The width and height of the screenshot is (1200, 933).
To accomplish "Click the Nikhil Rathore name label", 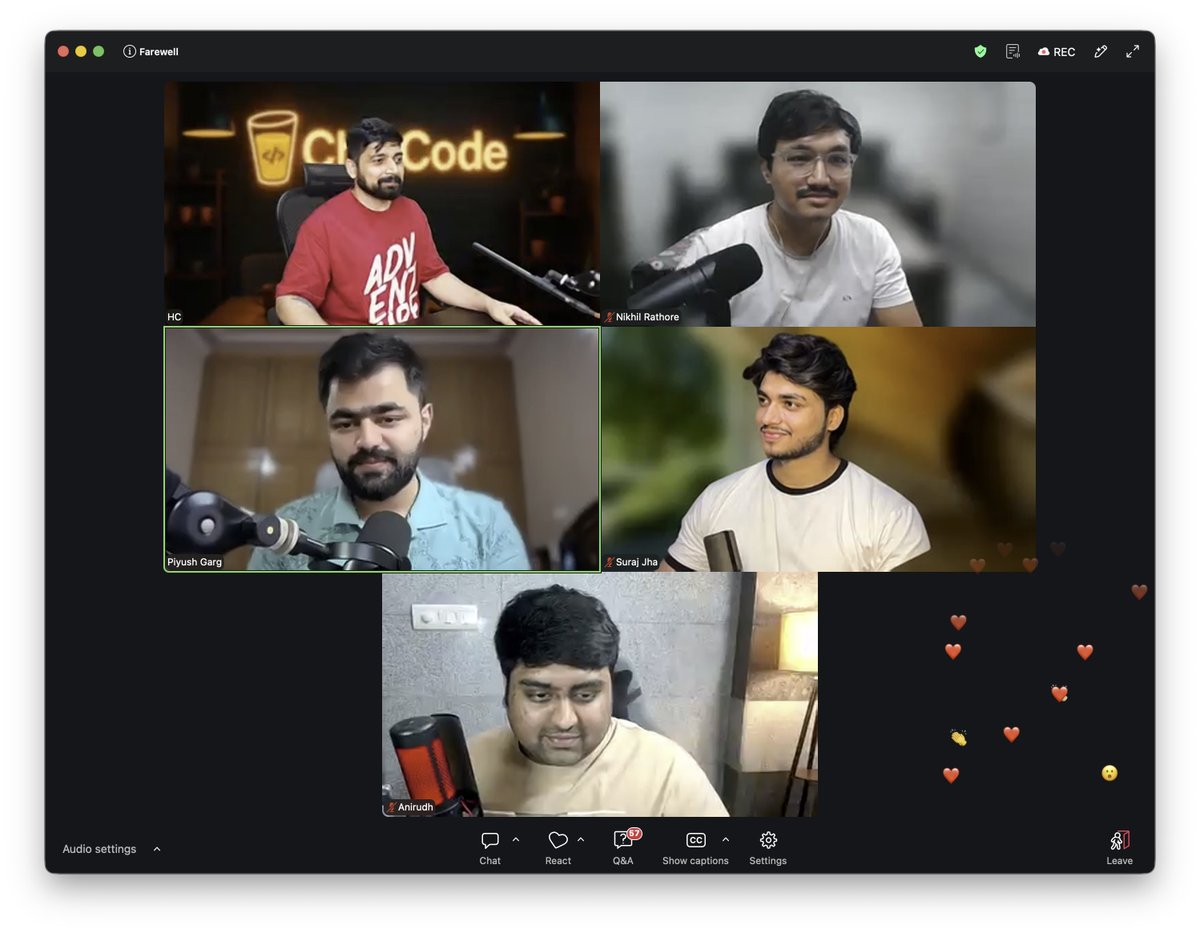I will pos(647,317).
